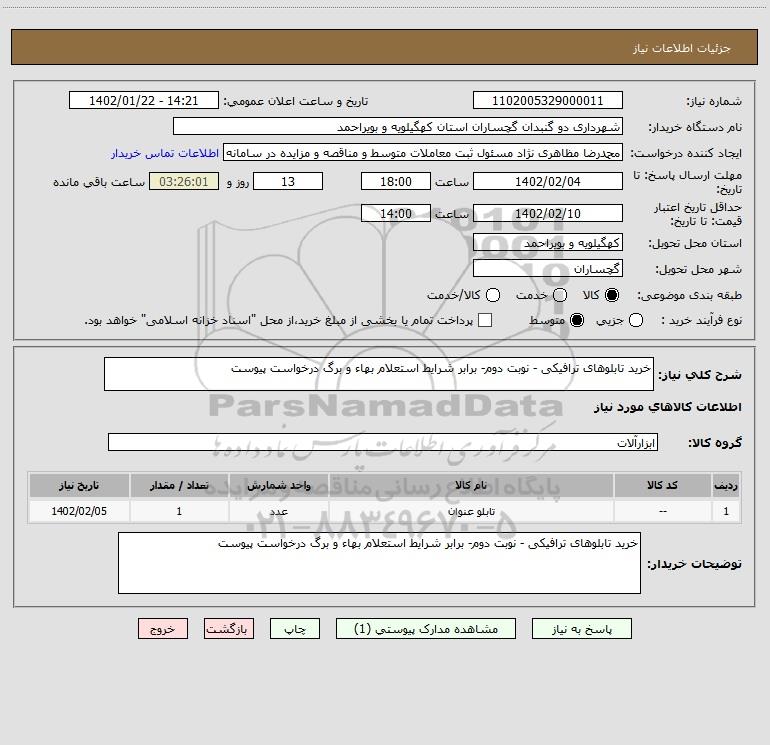
Task: Click the توضیحات خریدار text area
Action: [x=379, y=563]
